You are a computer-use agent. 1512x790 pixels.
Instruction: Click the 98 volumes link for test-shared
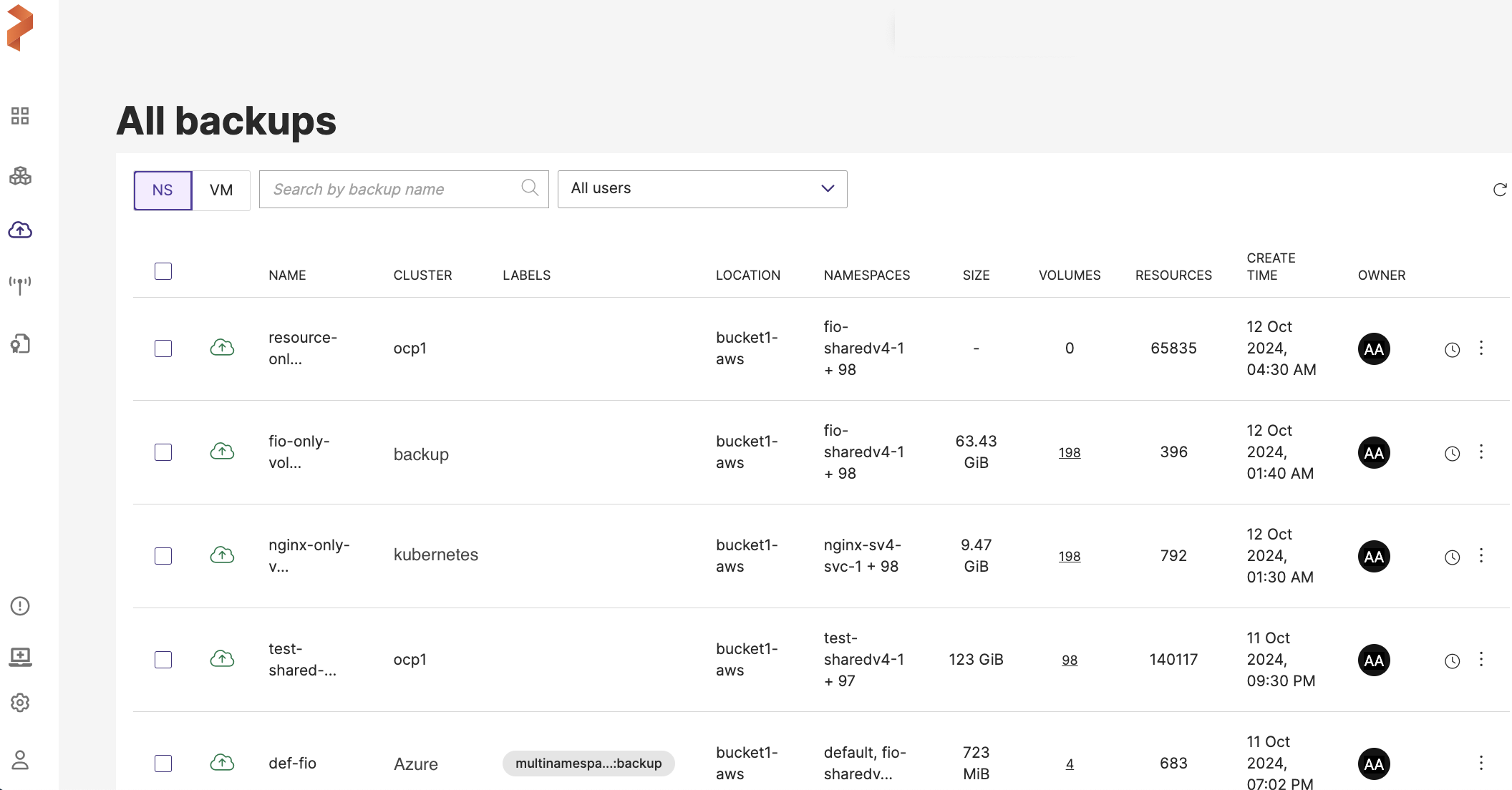(x=1070, y=660)
